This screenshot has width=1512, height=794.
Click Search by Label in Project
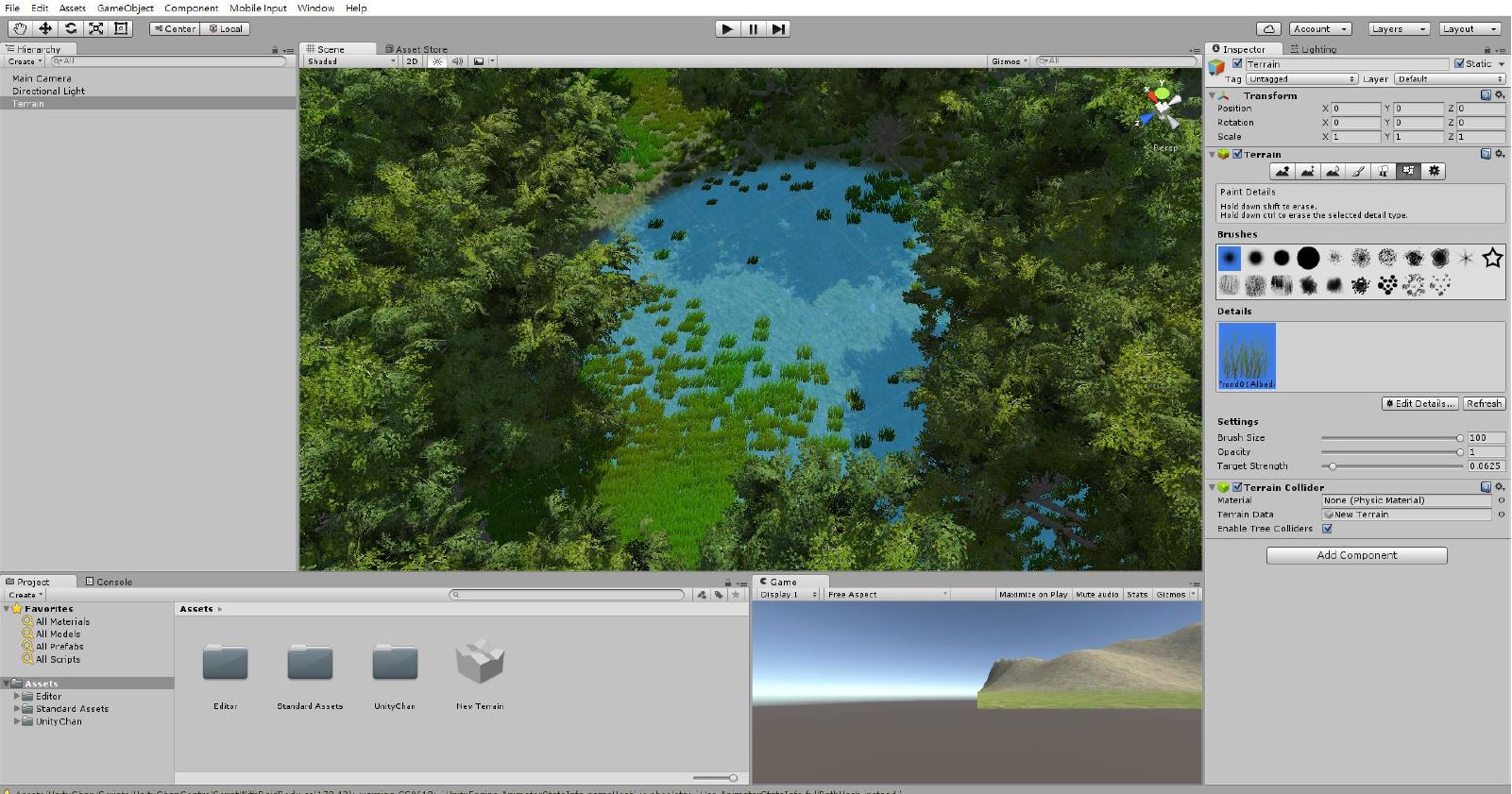tap(719, 594)
